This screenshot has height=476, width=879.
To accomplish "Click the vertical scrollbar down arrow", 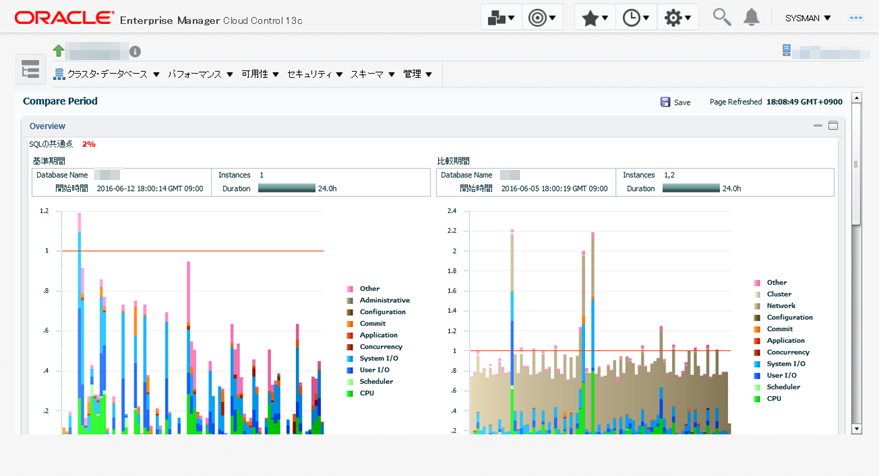I will point(856,428).
